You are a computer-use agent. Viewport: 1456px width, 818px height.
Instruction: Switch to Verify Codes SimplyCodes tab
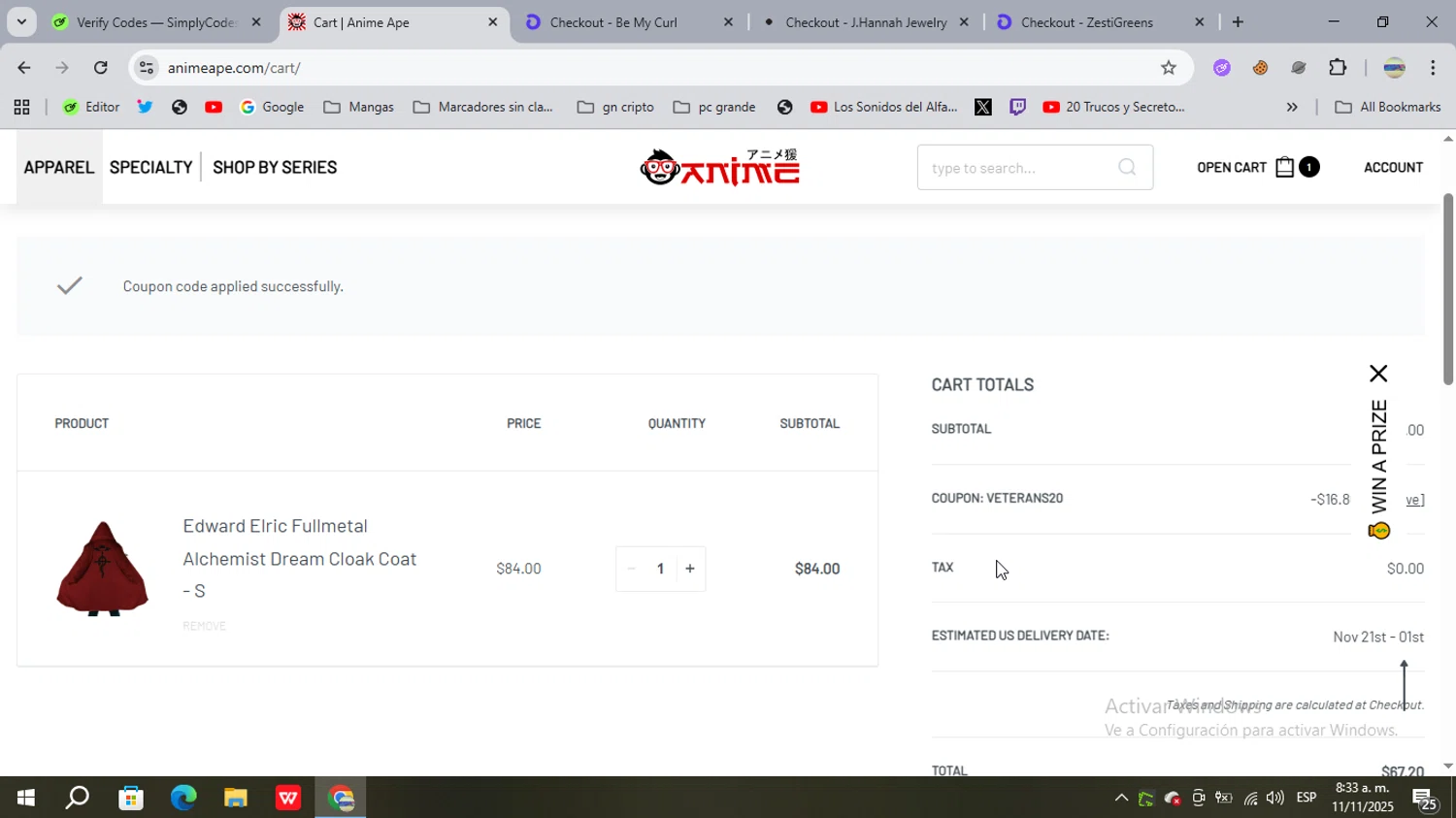coord(155,22)
